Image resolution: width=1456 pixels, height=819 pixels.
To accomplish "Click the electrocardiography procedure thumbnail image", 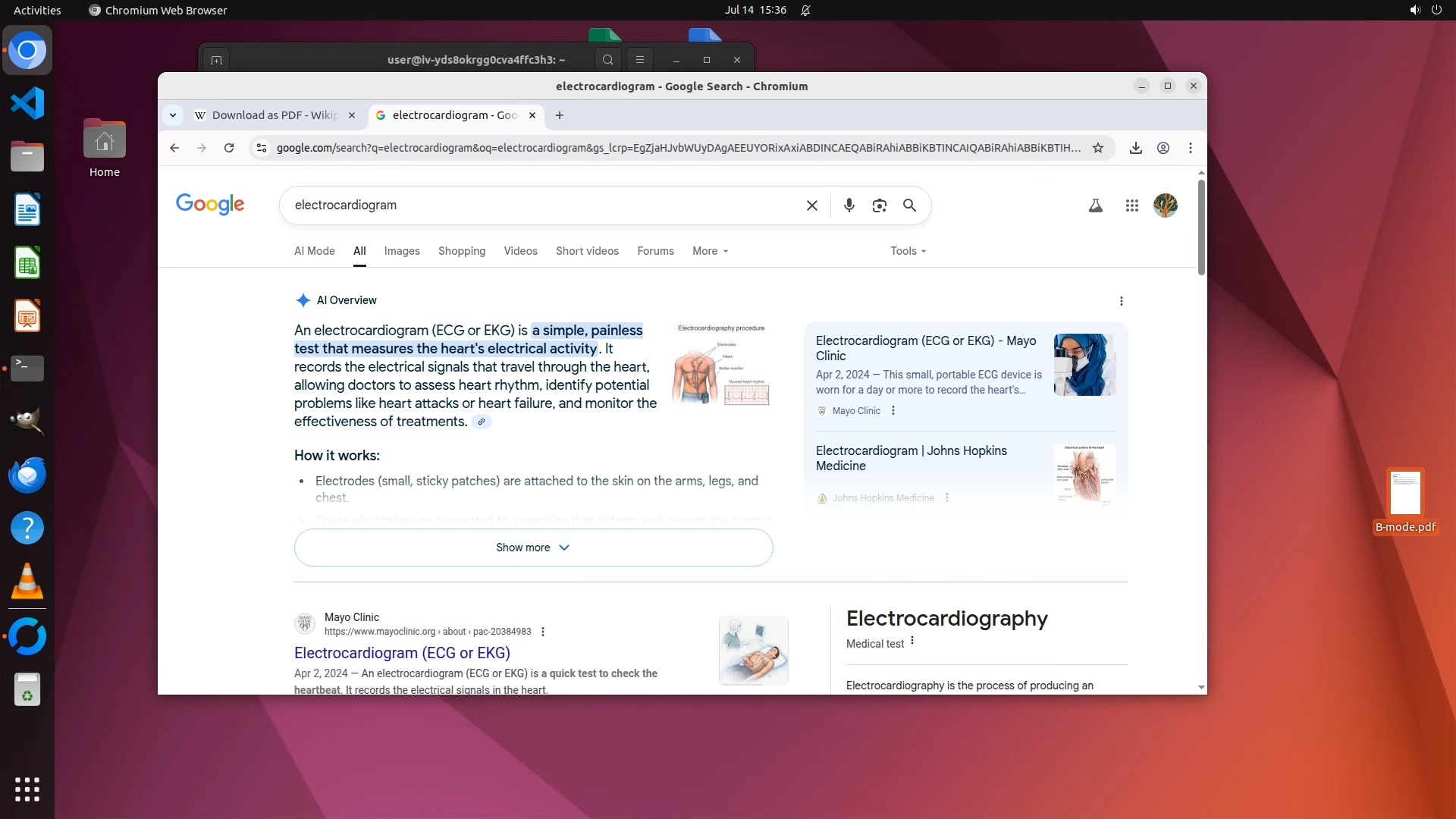I will click(x=722, y=365).
